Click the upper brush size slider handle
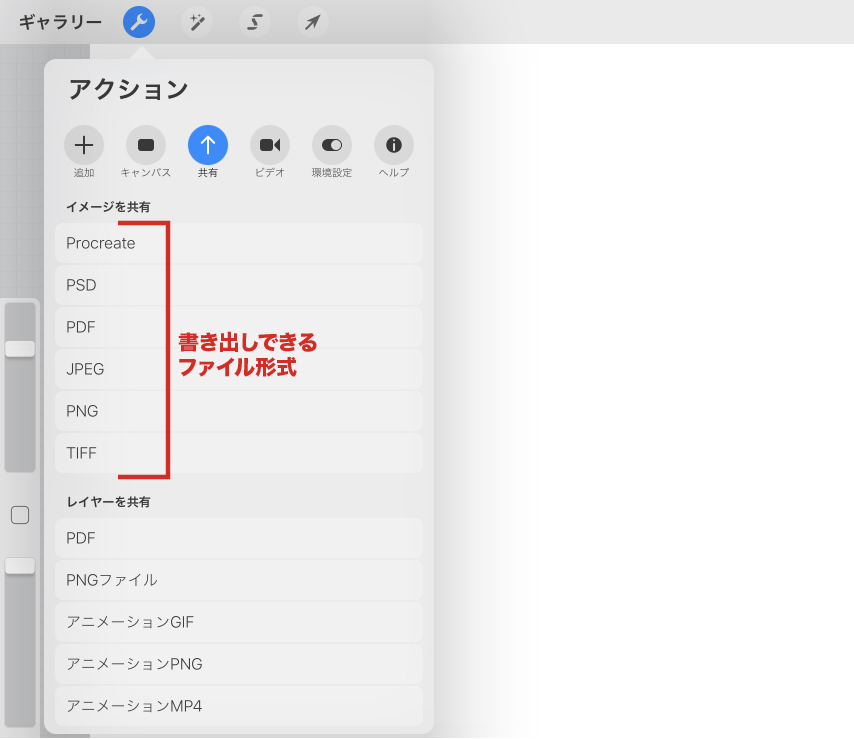 20,349
